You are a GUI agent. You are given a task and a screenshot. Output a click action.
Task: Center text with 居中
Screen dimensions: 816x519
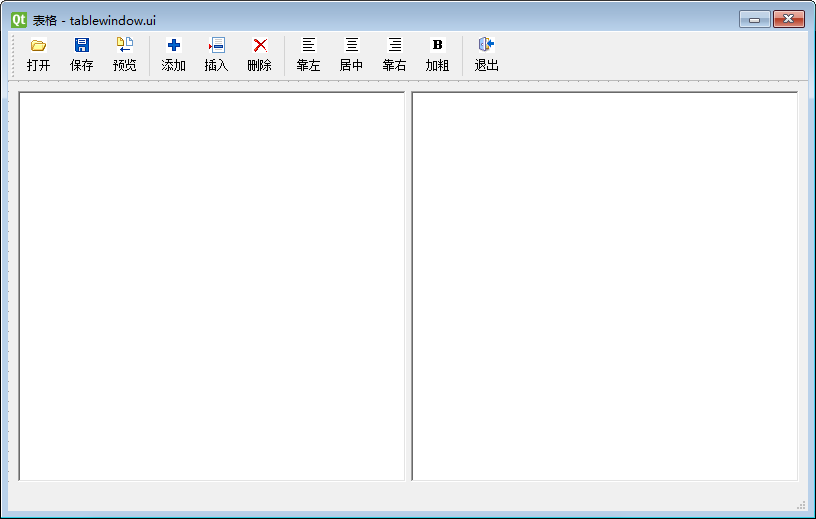[x=351, y=54]
